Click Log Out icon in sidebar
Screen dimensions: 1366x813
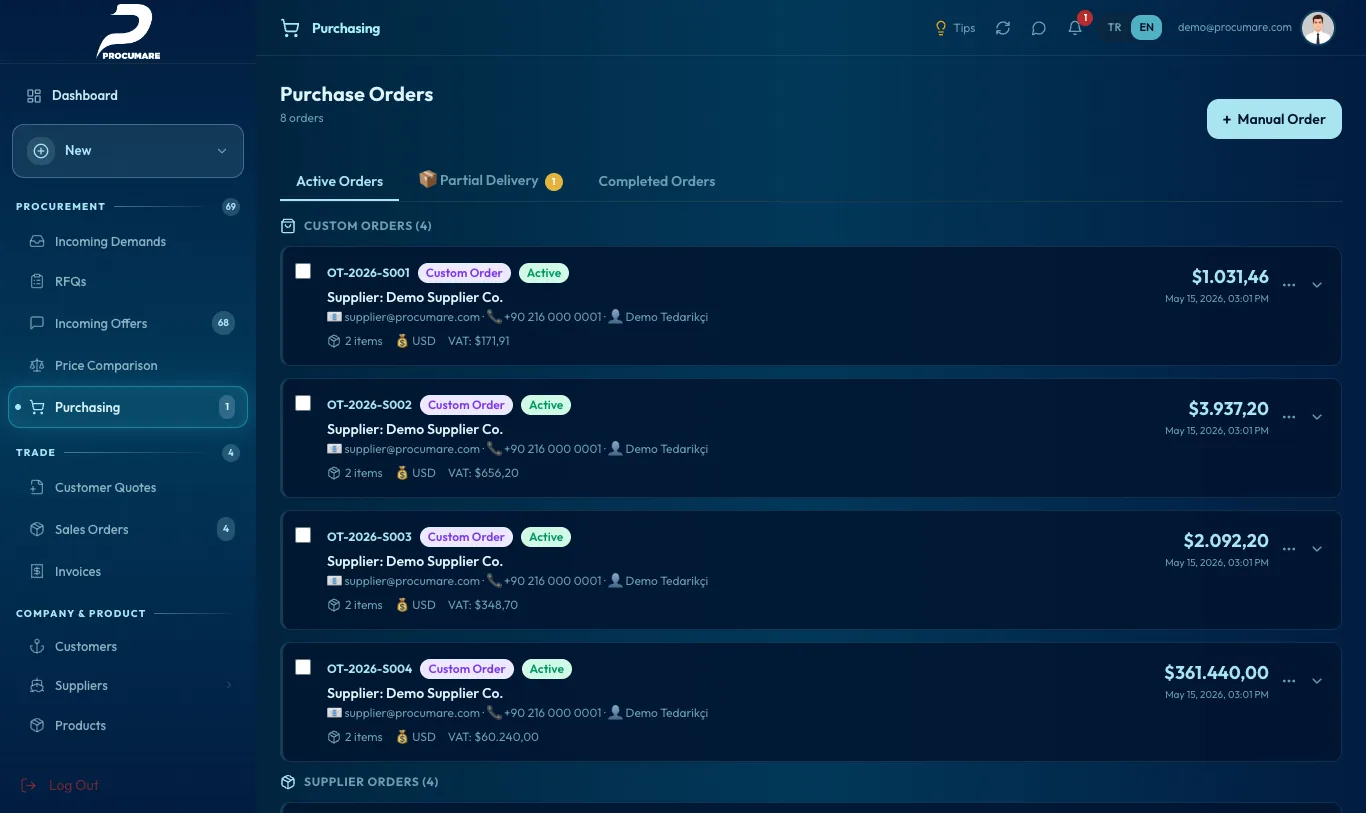[x=29, y=785]
